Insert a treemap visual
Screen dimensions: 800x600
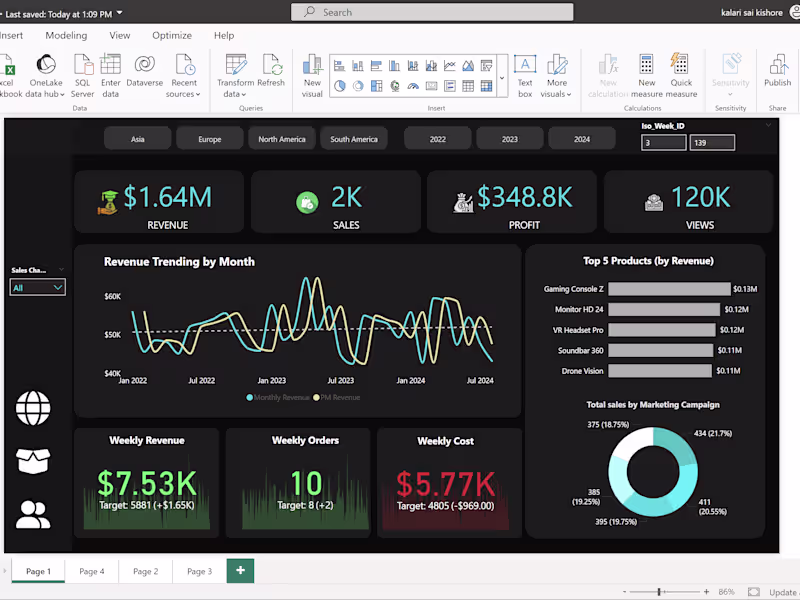pos(376,86)
